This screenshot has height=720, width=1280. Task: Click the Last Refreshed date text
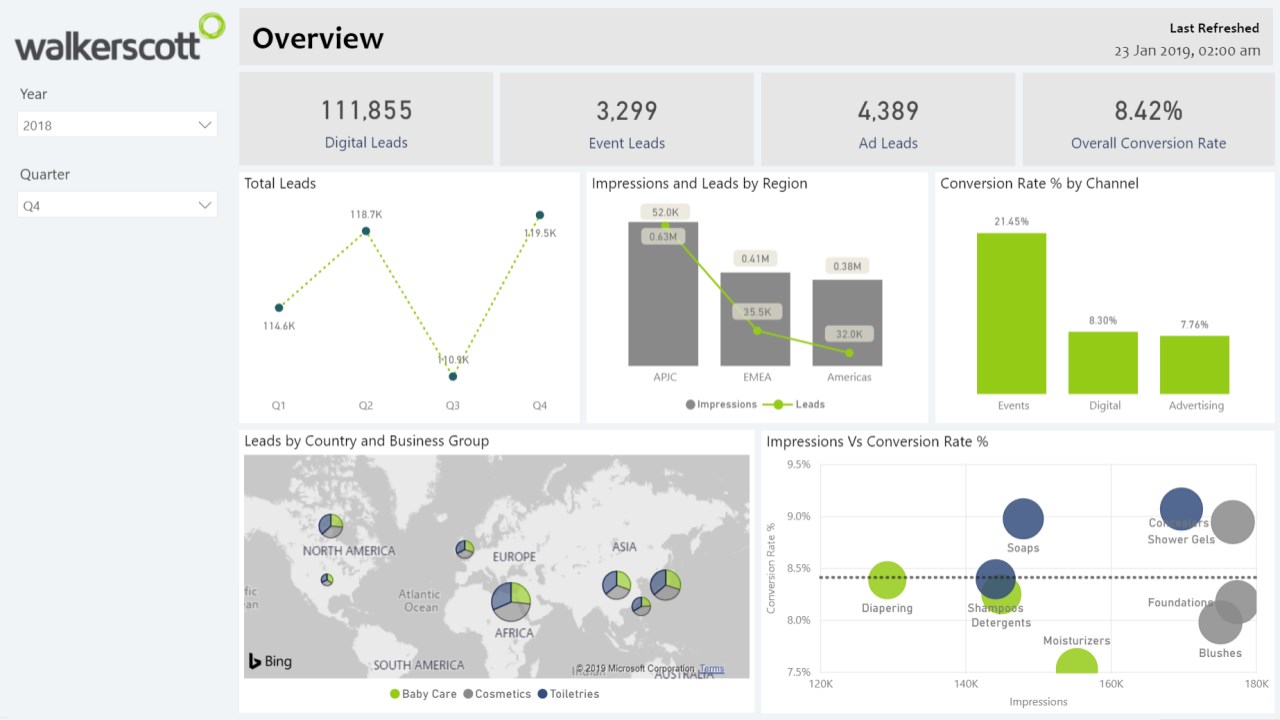point(1187,51)
